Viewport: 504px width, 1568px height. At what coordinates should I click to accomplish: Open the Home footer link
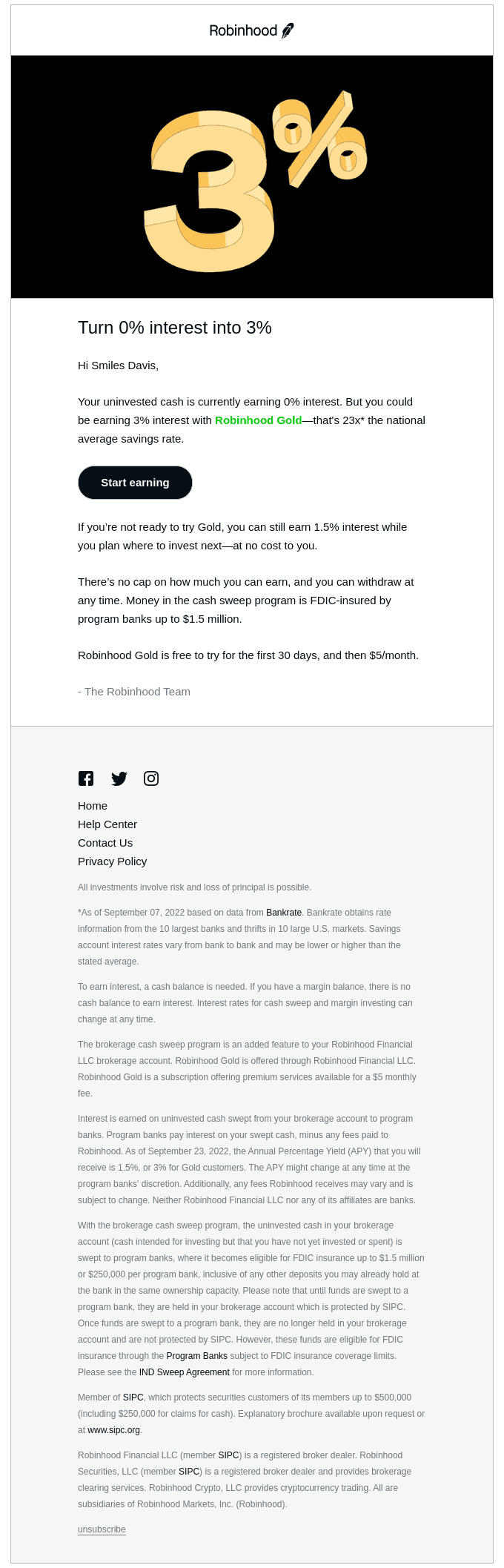click(93, 806)
